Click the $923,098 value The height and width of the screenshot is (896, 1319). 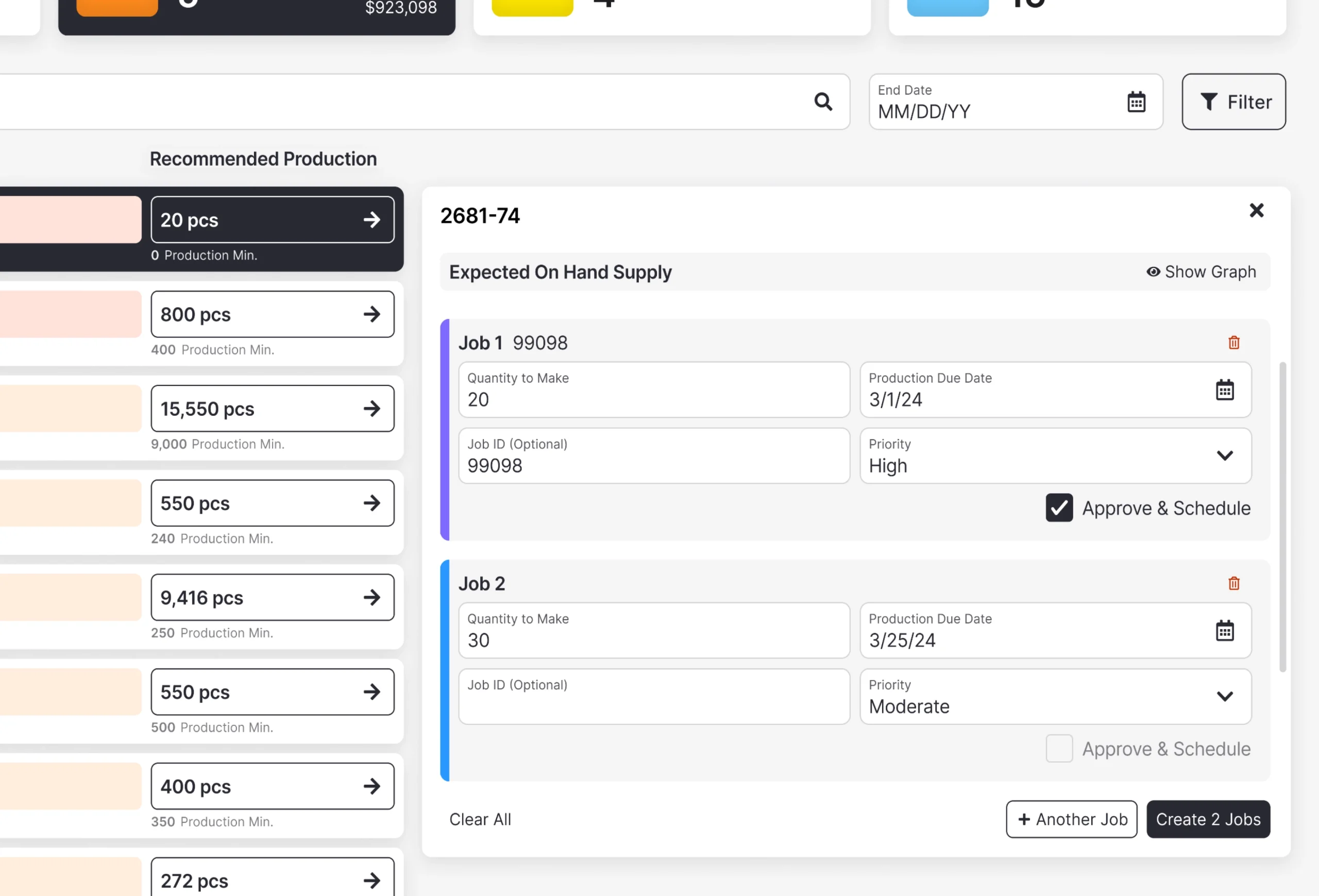pos(401,7)
